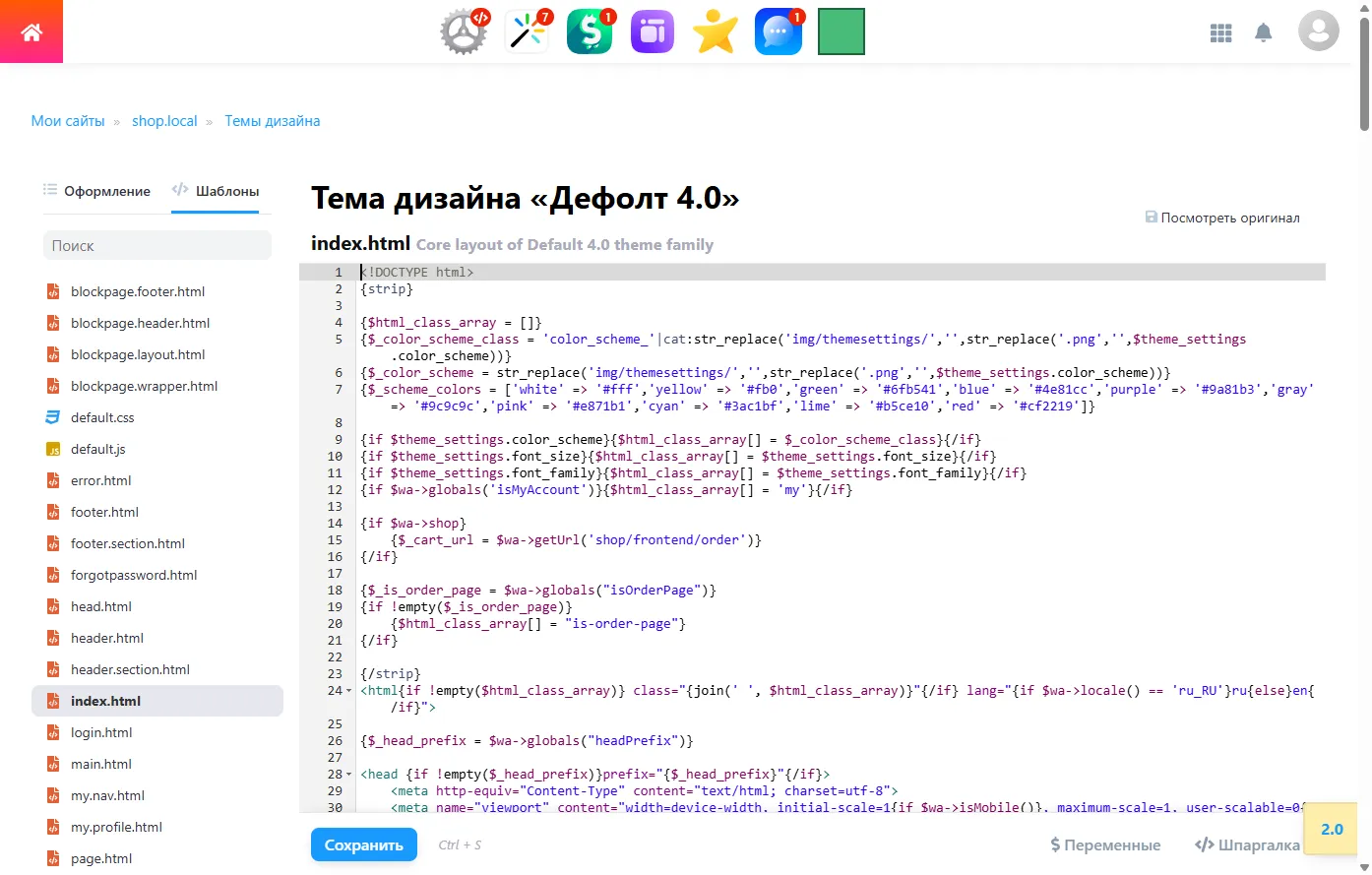Click the yellow star app icon
This screenshot has width=1372, height=875.
715,31
